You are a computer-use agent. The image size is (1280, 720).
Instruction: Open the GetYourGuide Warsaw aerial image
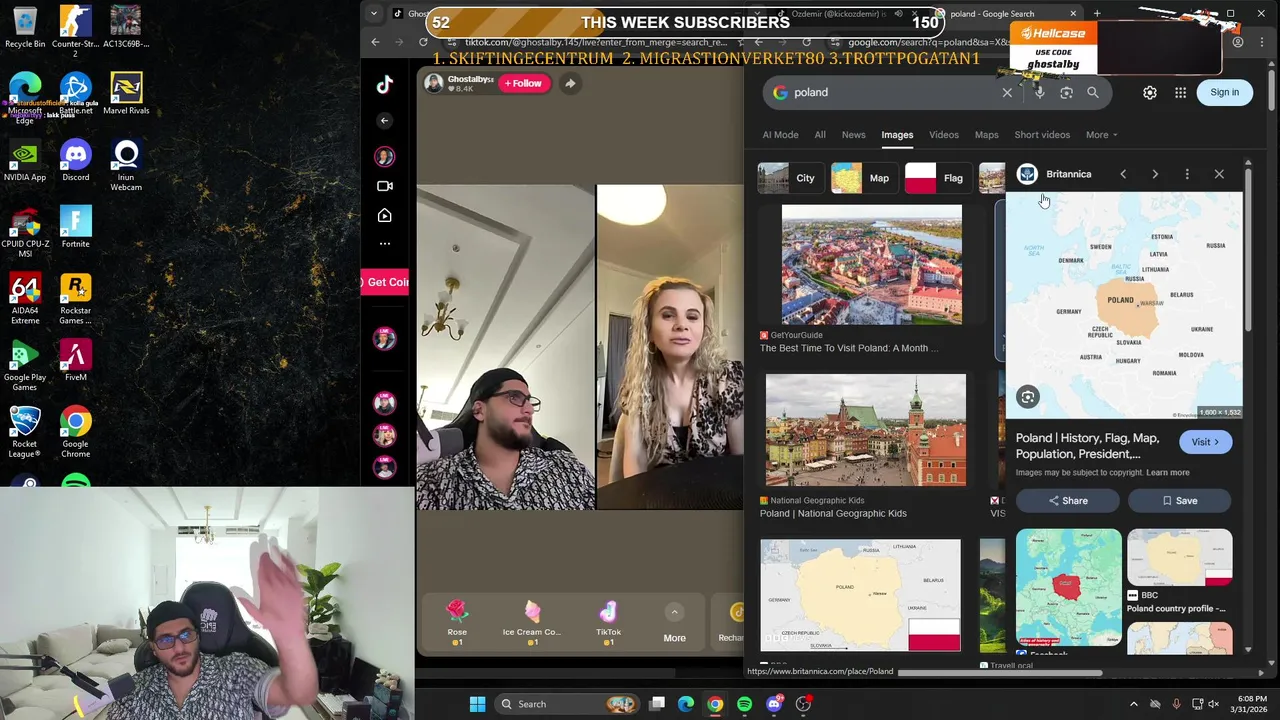(x=871, y=265)
